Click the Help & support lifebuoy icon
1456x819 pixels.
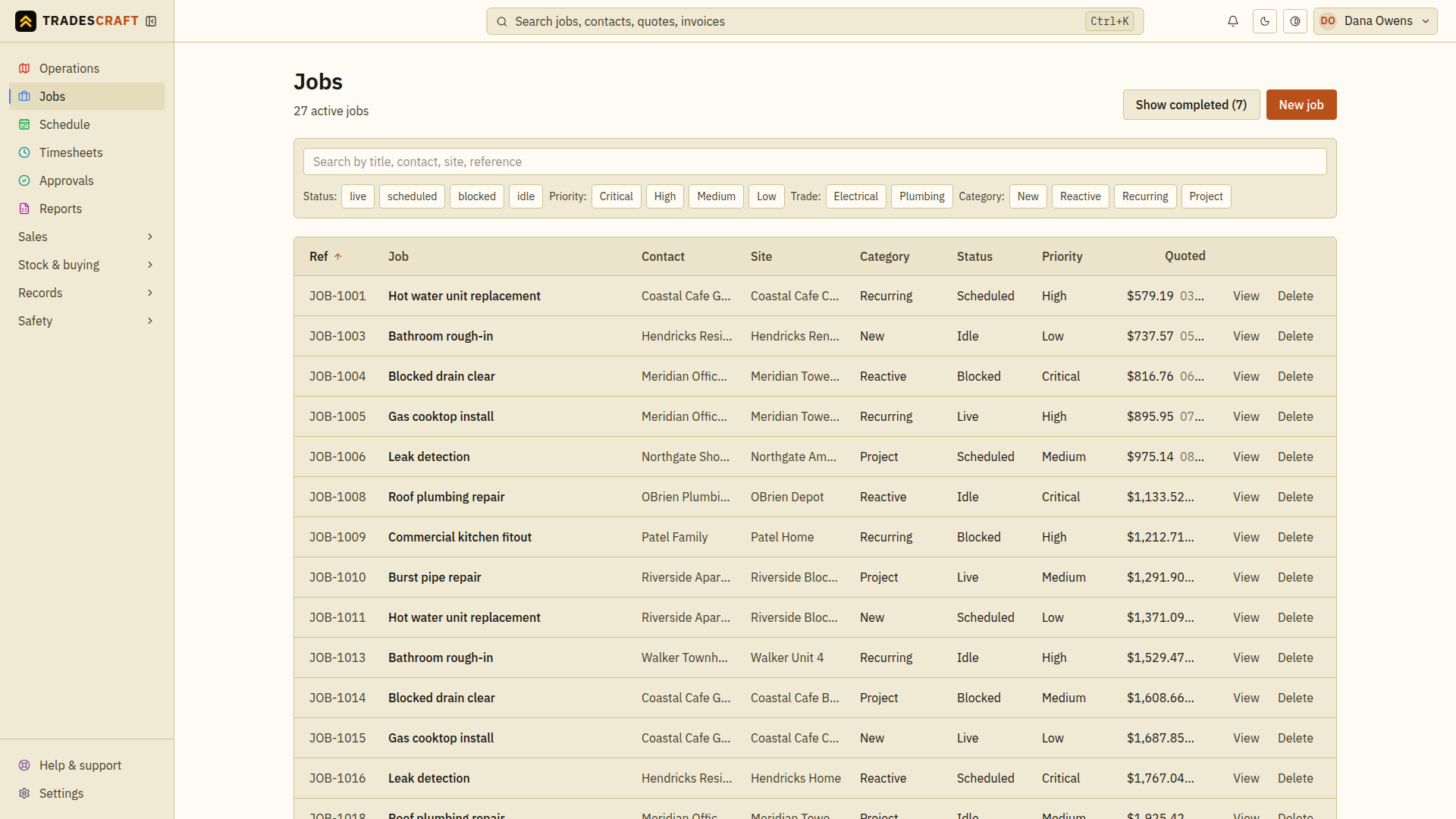(x=24, y=765)
